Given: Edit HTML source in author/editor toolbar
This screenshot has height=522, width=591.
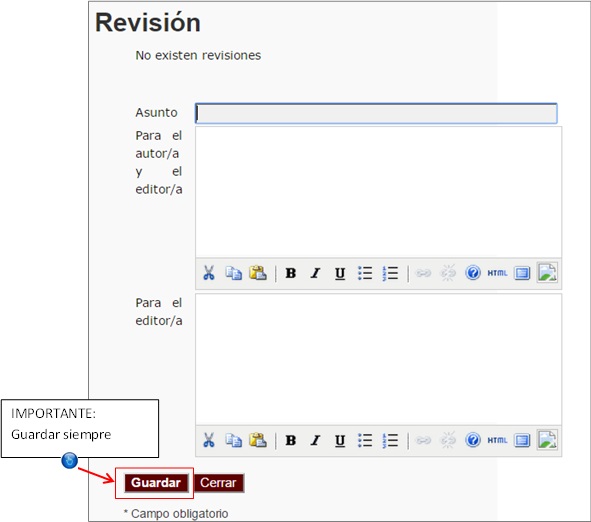Looking at the screenshot, I should [497, 273].
